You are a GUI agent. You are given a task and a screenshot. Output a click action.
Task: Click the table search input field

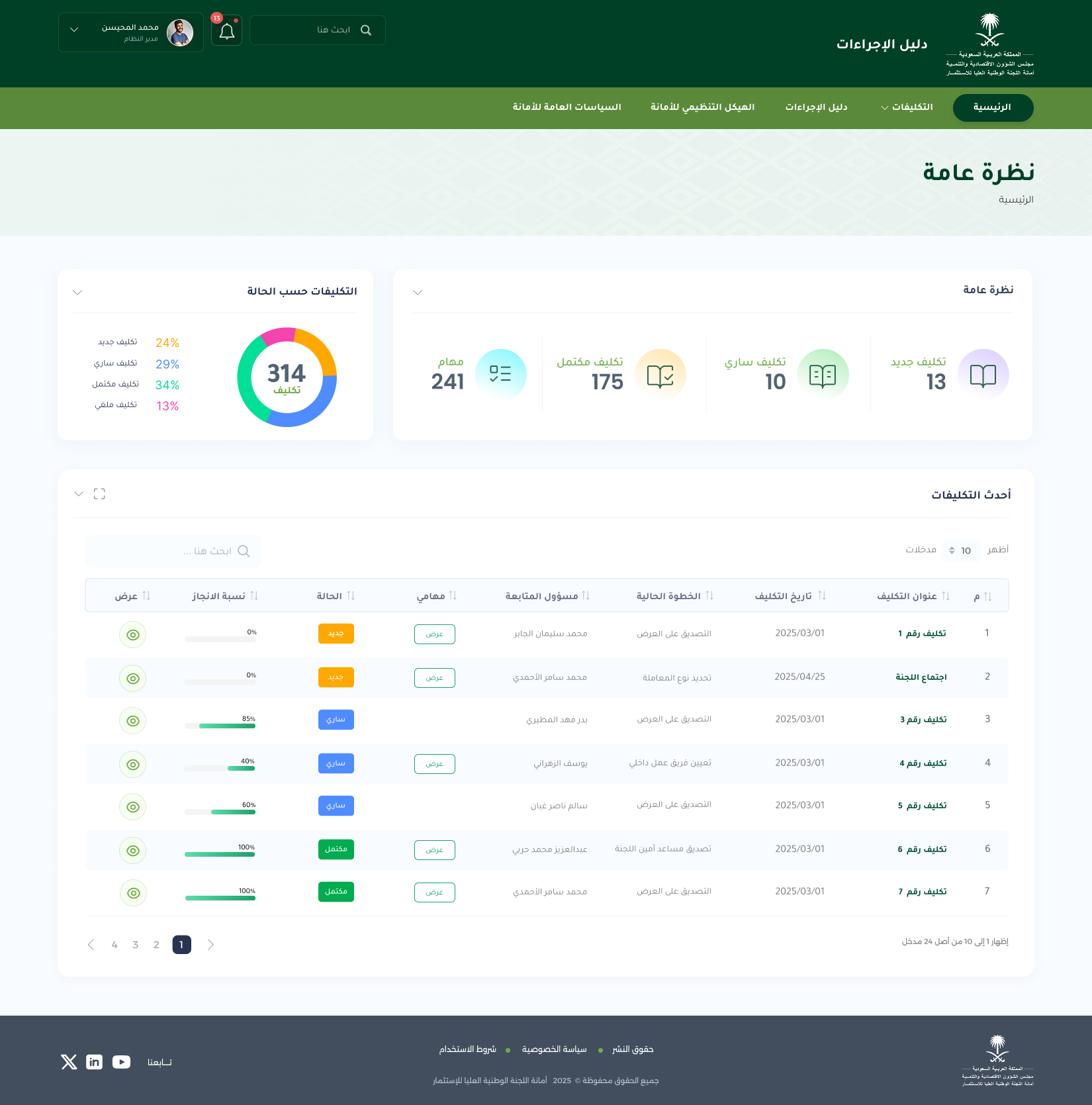173,551
